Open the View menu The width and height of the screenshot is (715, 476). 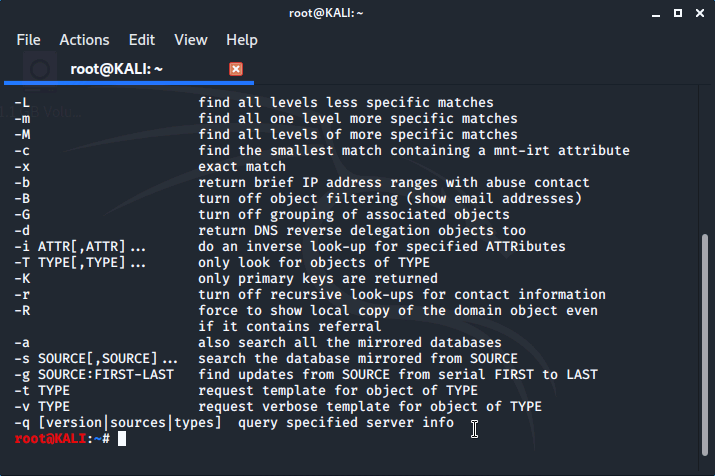[191, 40]
